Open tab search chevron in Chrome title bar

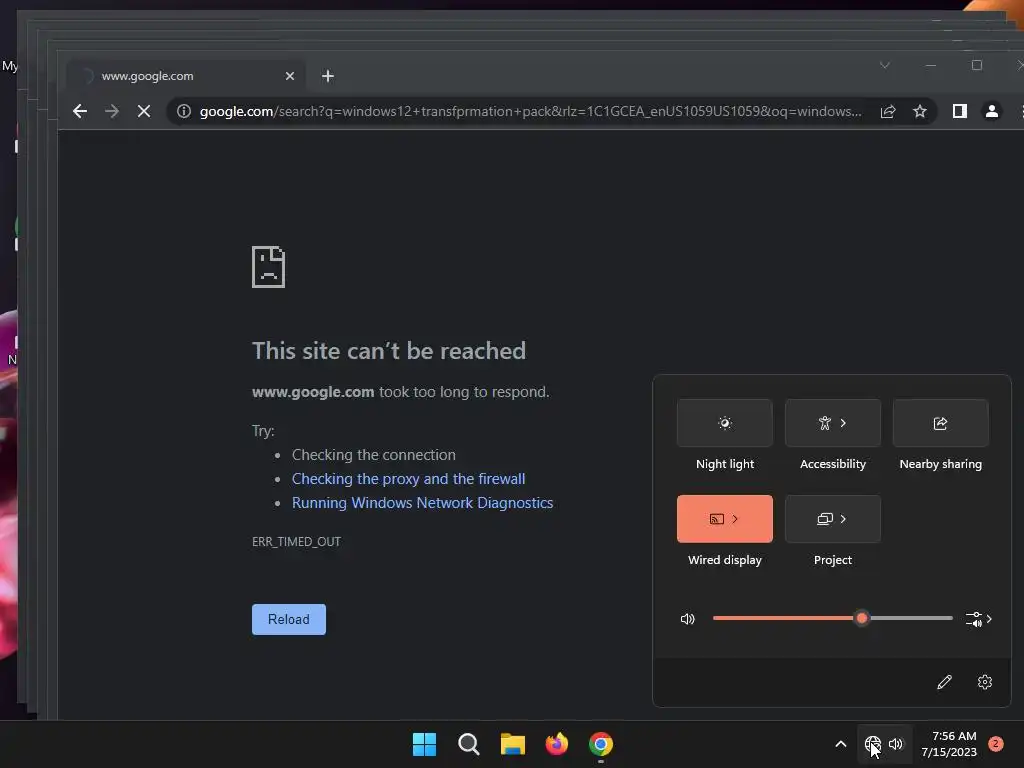point(885,65)
